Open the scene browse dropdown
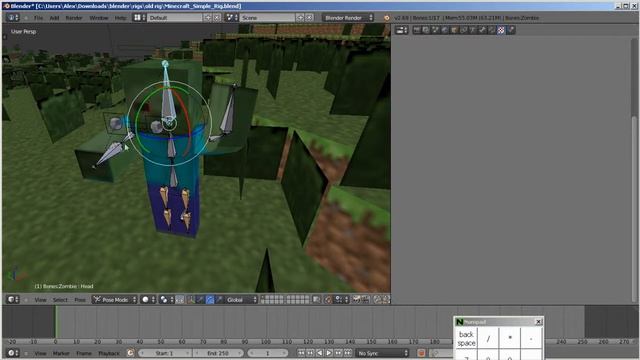 232,18
